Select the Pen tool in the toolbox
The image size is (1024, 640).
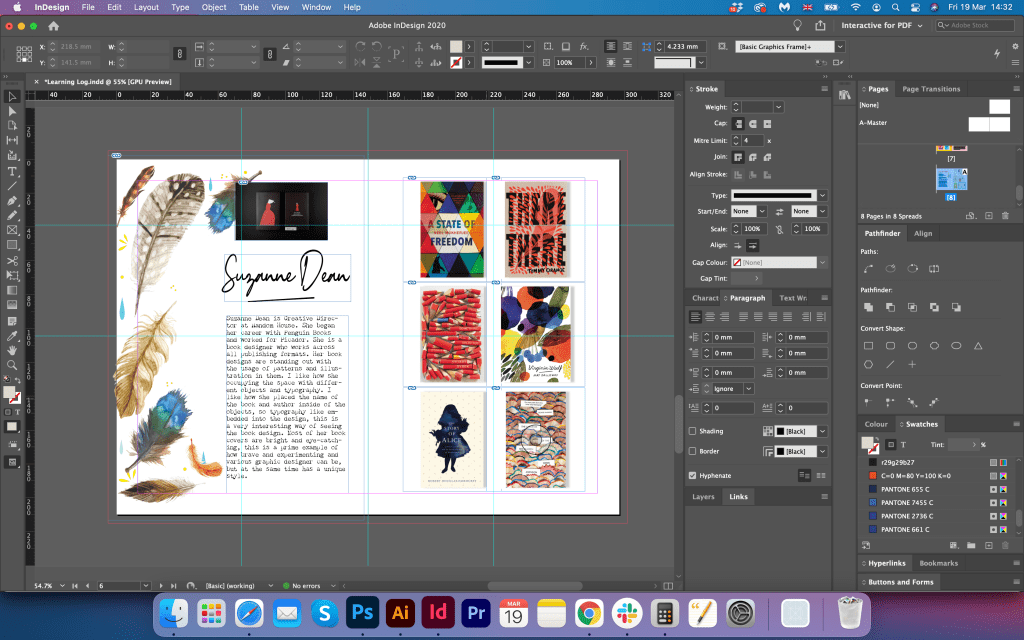point(13,200)
